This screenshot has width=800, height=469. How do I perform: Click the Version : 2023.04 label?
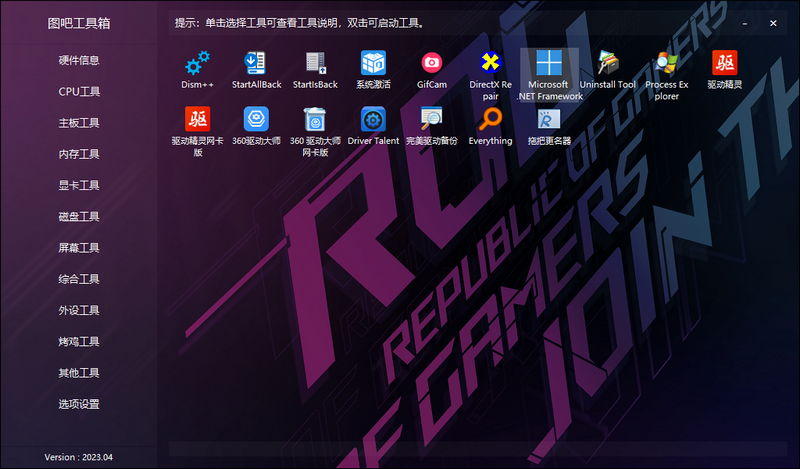(x=79, y=457)
